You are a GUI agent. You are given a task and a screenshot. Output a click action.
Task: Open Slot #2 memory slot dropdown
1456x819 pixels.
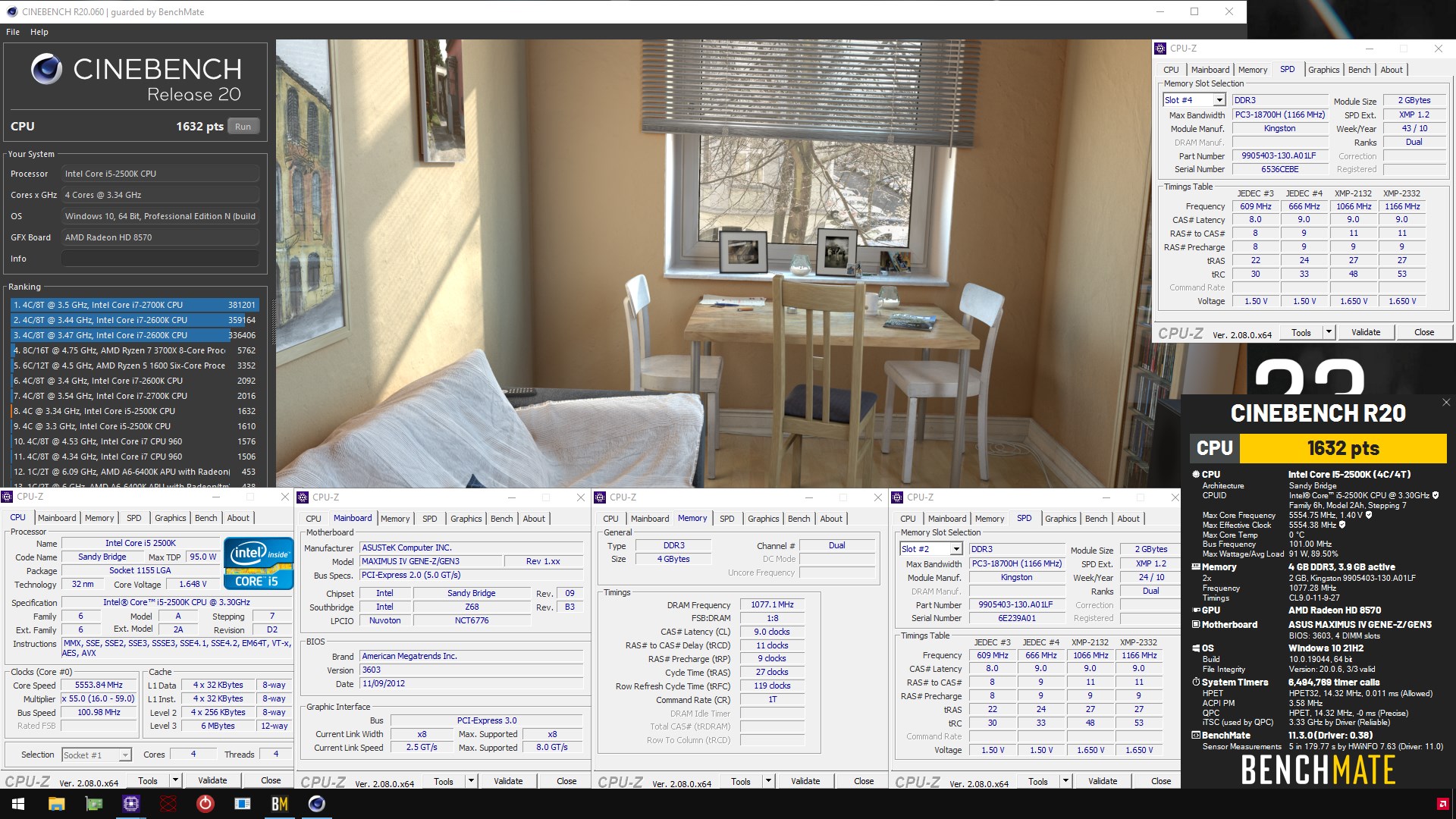pyautogui.click(x=956, y=549)
